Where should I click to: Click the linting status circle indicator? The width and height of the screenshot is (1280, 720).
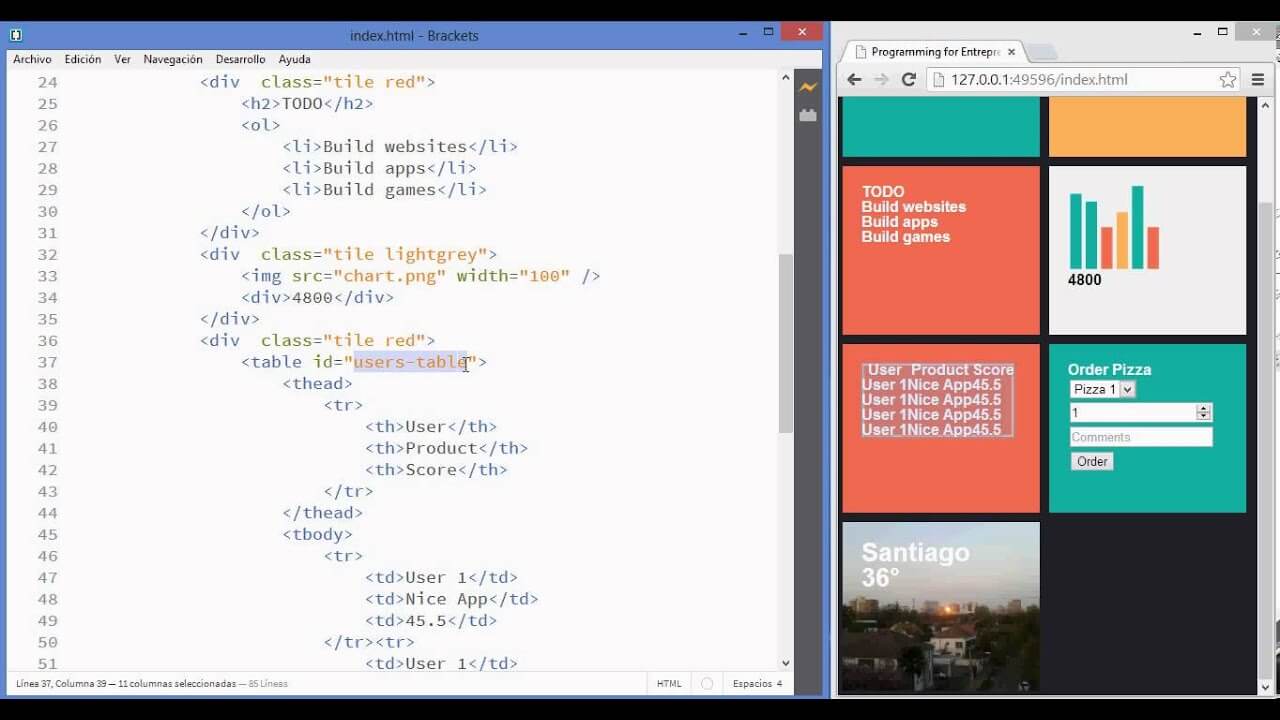click(707, 684)
